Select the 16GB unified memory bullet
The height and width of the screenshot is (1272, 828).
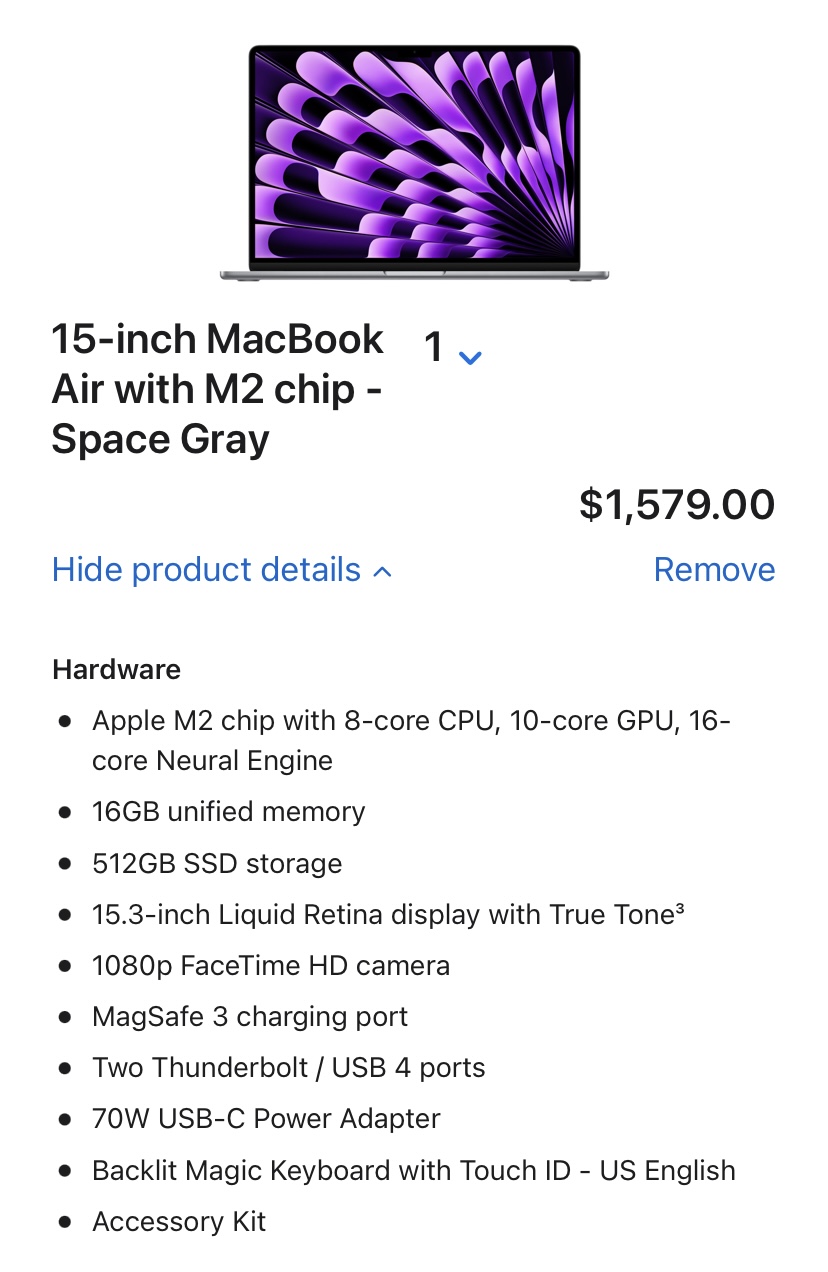pyautogui.click(x=229, y=812)
